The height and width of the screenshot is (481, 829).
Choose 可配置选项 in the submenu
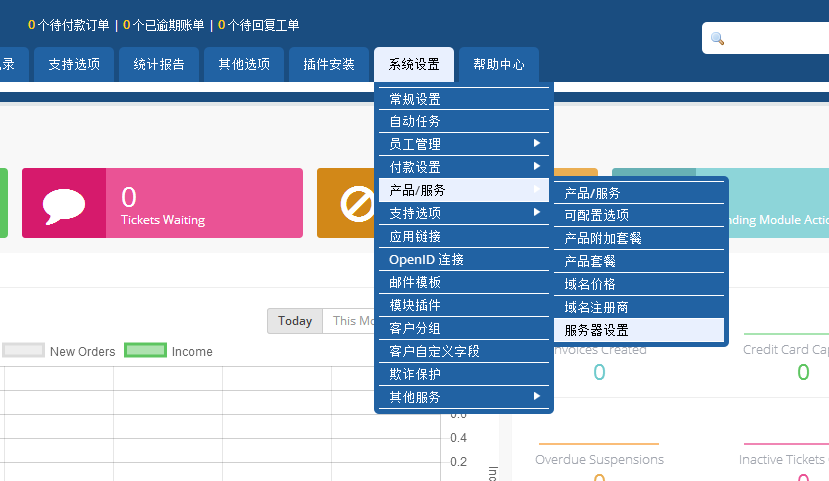pyautogui.click(x=639, y=215)
